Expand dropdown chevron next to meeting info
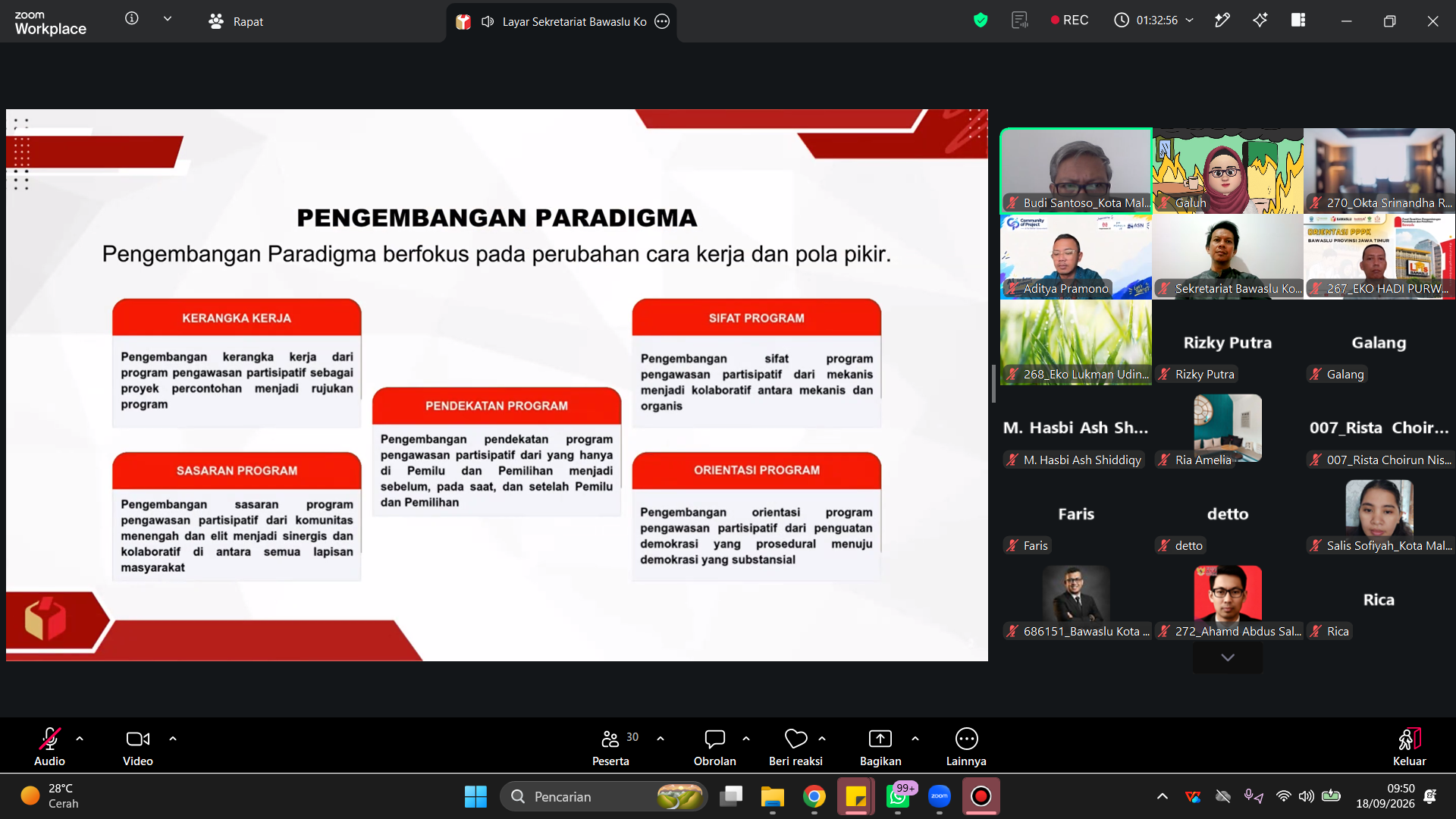 point(168,19)
